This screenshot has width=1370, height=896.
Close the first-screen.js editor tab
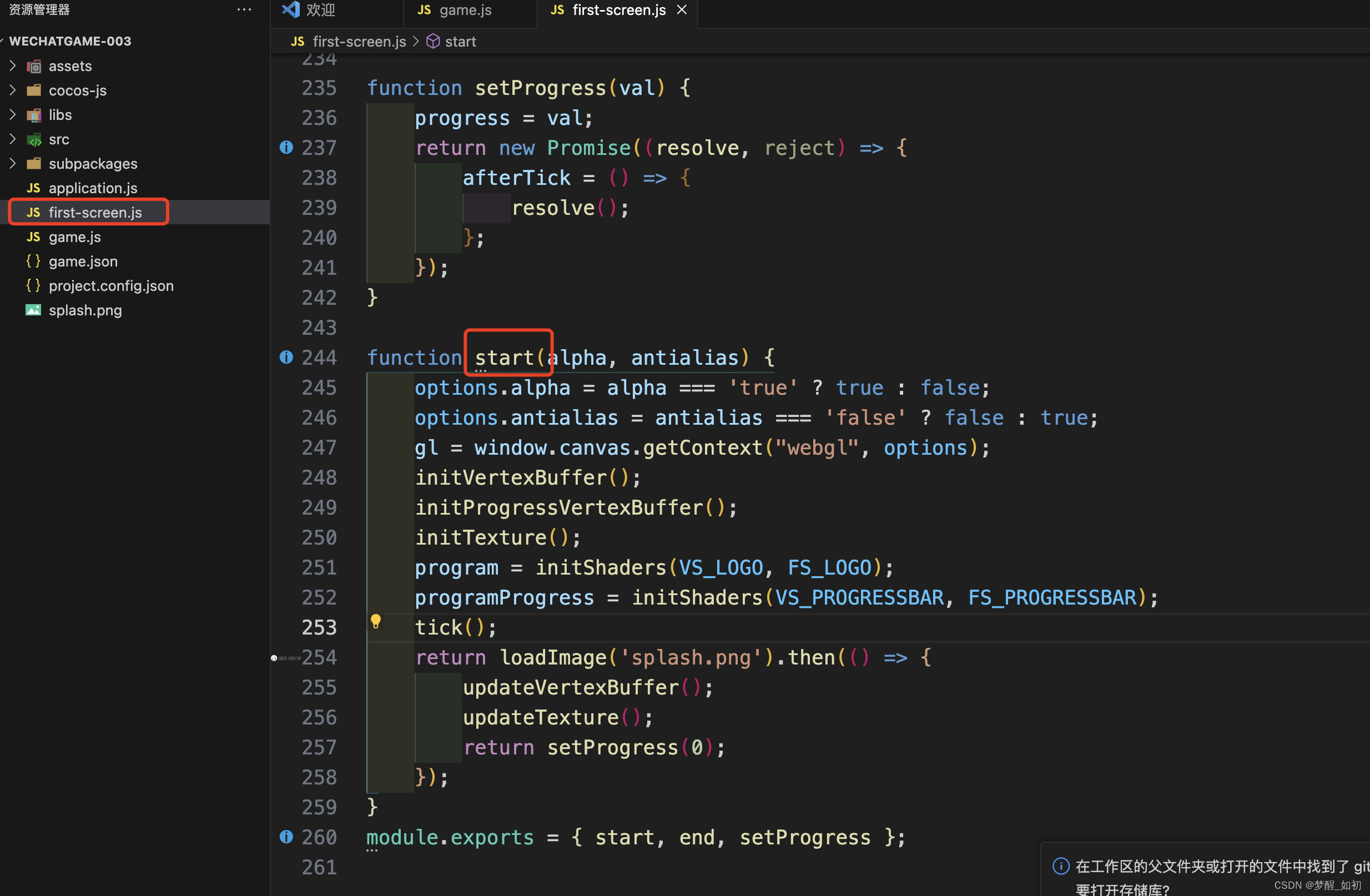[x=682, y=10]
